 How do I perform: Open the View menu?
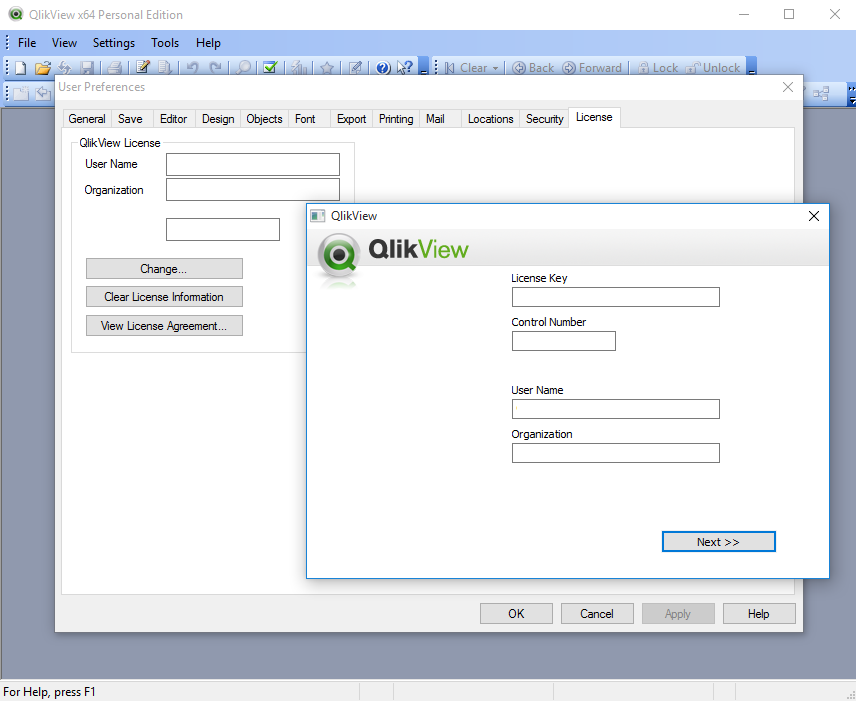[x=64, y=43]
